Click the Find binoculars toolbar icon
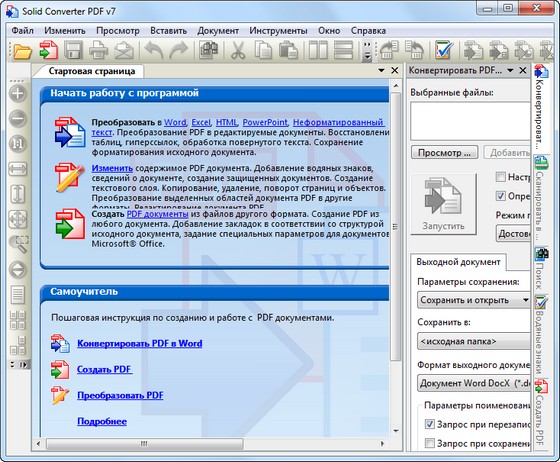This screenshot has width=560, height=462. [209, 50]
